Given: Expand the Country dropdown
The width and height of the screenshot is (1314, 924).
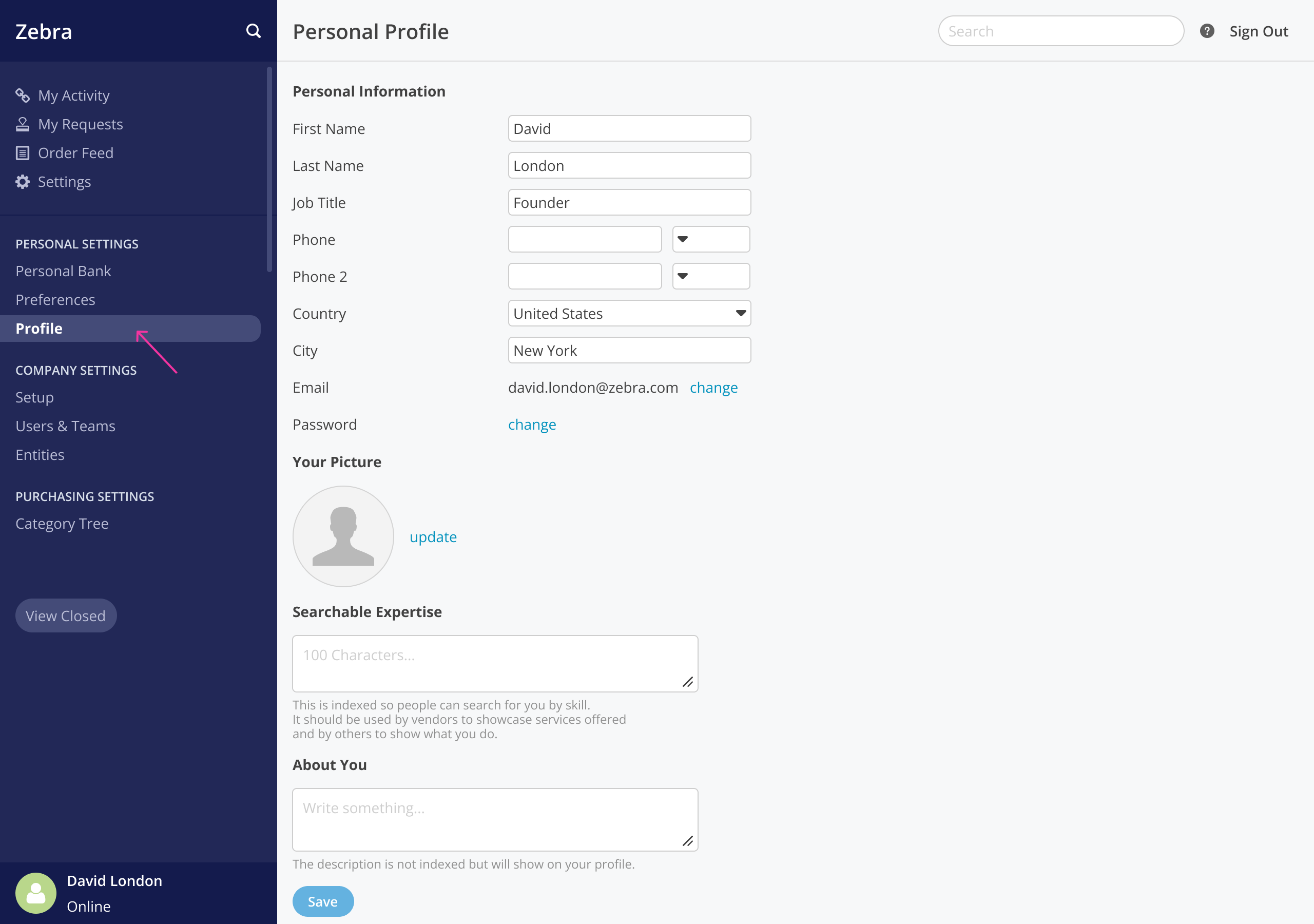Looking at the screenshot, I should click(x=629, y=313).
